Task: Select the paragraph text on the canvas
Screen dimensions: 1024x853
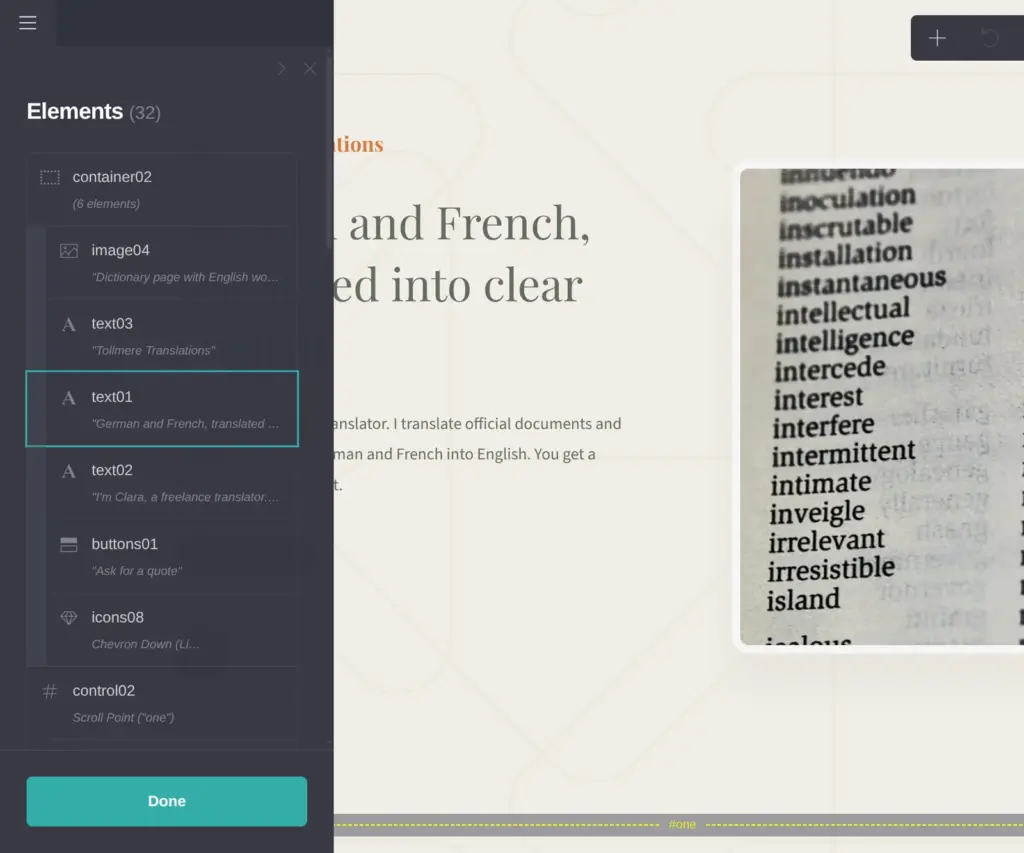Action: pos(477,454)
